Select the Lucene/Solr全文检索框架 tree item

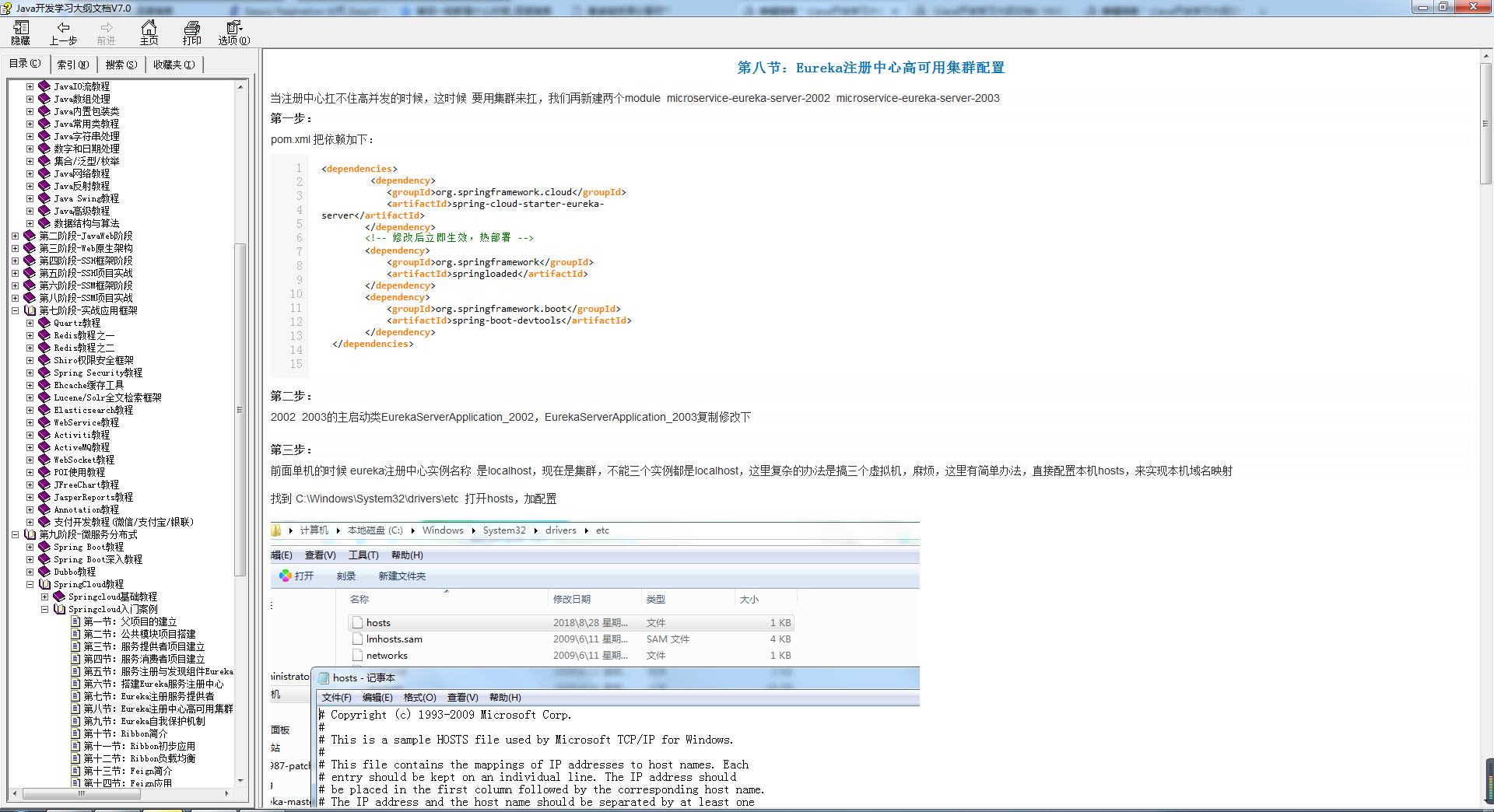(x=107, y=397)
